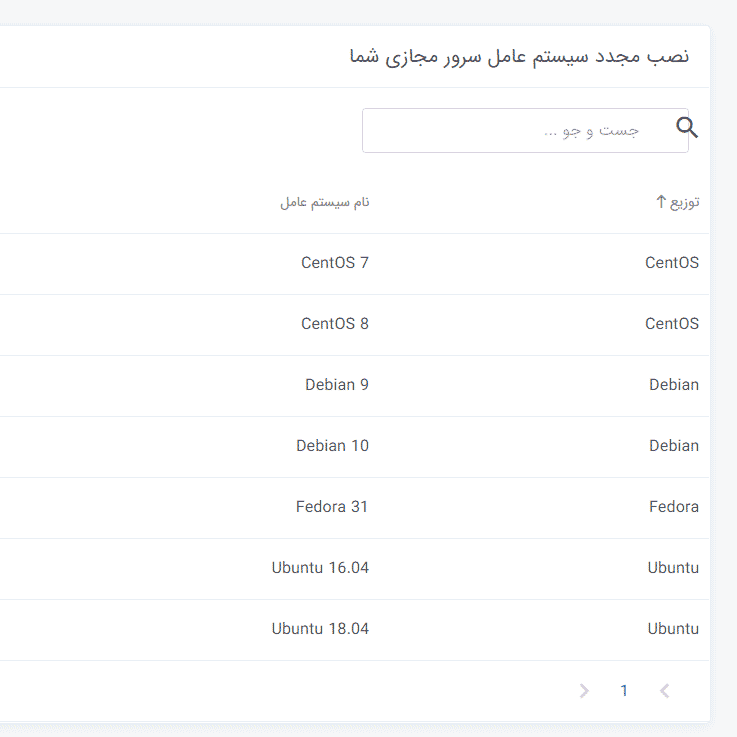Click Ubuntu distribution cell in Ubuntu 18.04 row
The height and width of the screenshot is (737, 737).
coord(673,628)
